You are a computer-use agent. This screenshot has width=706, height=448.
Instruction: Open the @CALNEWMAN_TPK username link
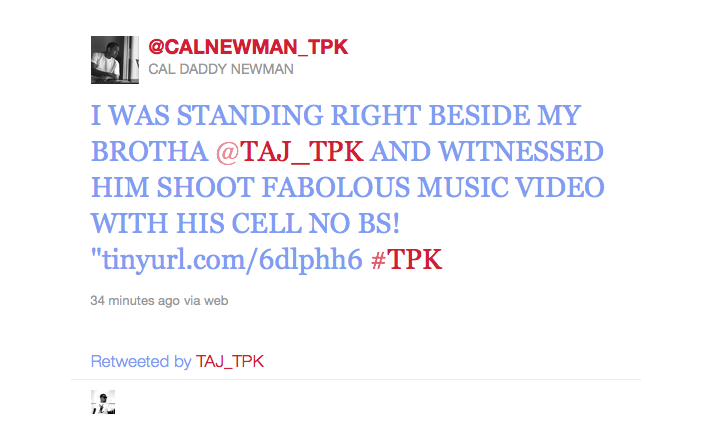click(x=248, y=47)
